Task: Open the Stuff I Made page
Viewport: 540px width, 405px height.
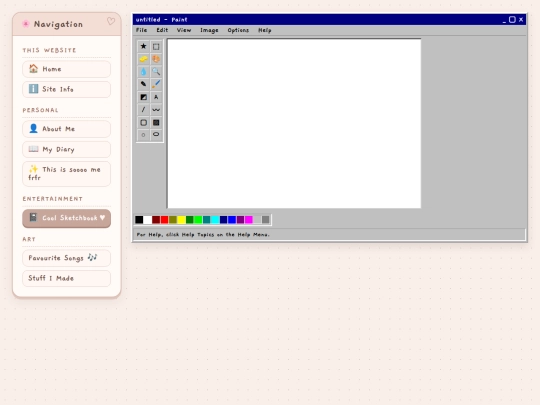Action: (66, 278)
